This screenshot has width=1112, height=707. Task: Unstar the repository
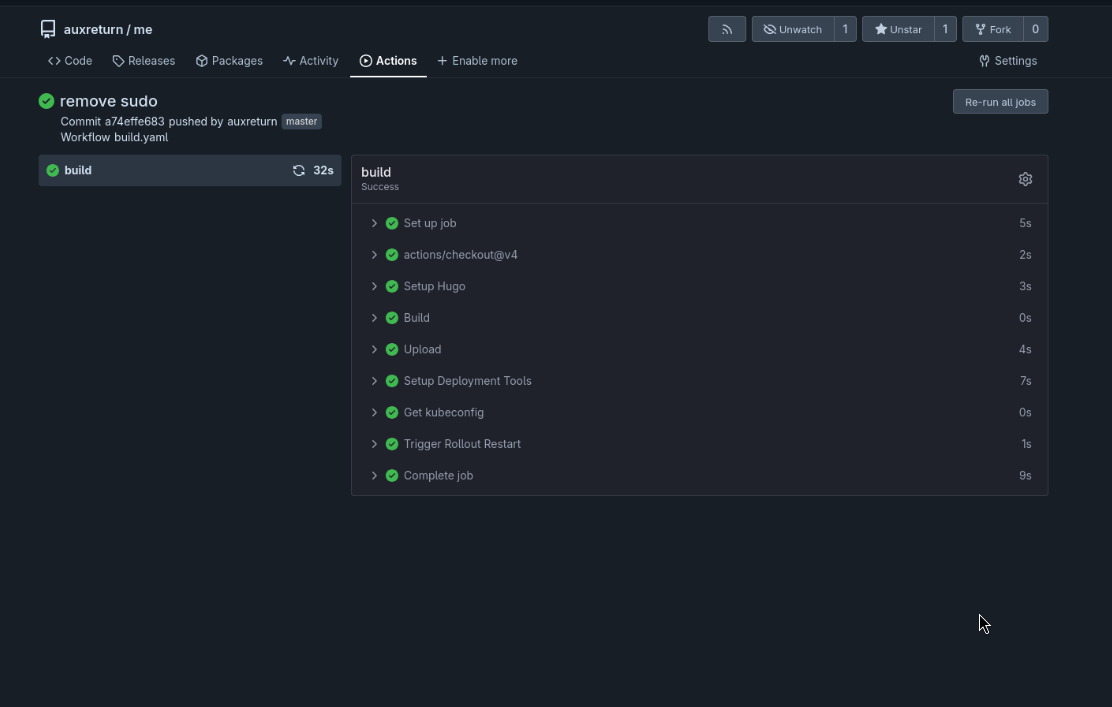pos(897,29)
